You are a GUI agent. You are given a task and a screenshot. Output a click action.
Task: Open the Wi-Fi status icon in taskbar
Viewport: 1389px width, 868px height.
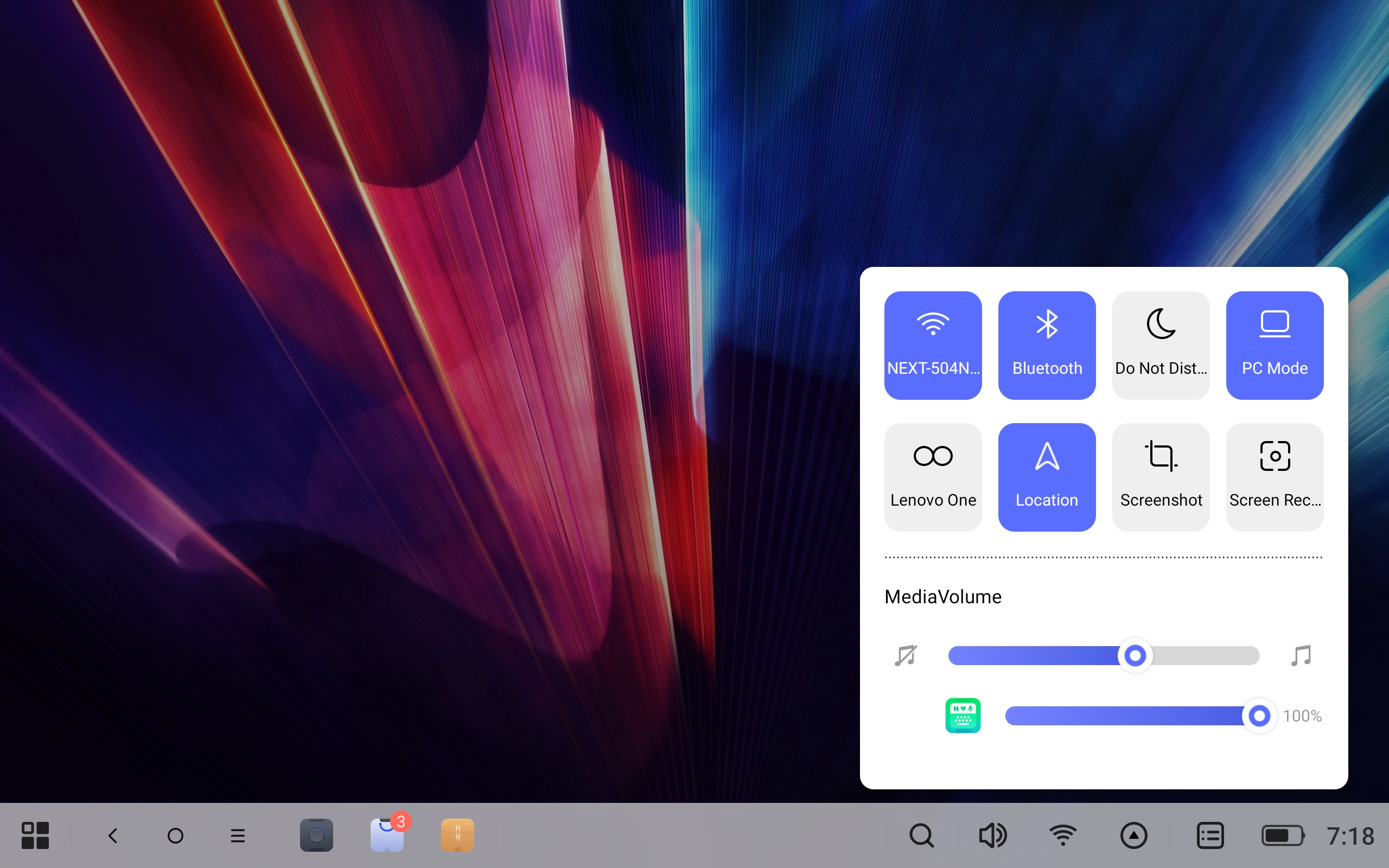pos(1062,835)
